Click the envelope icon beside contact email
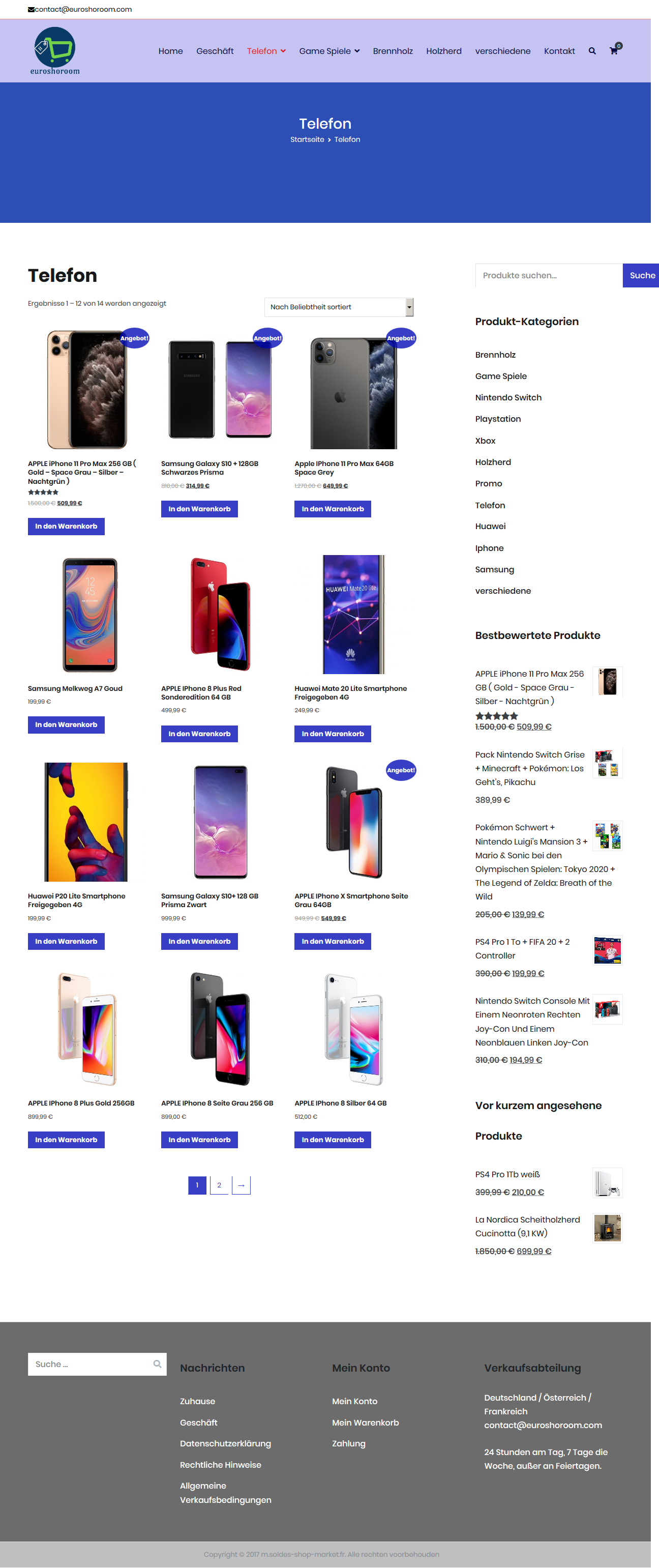 (x=31, y=10)
